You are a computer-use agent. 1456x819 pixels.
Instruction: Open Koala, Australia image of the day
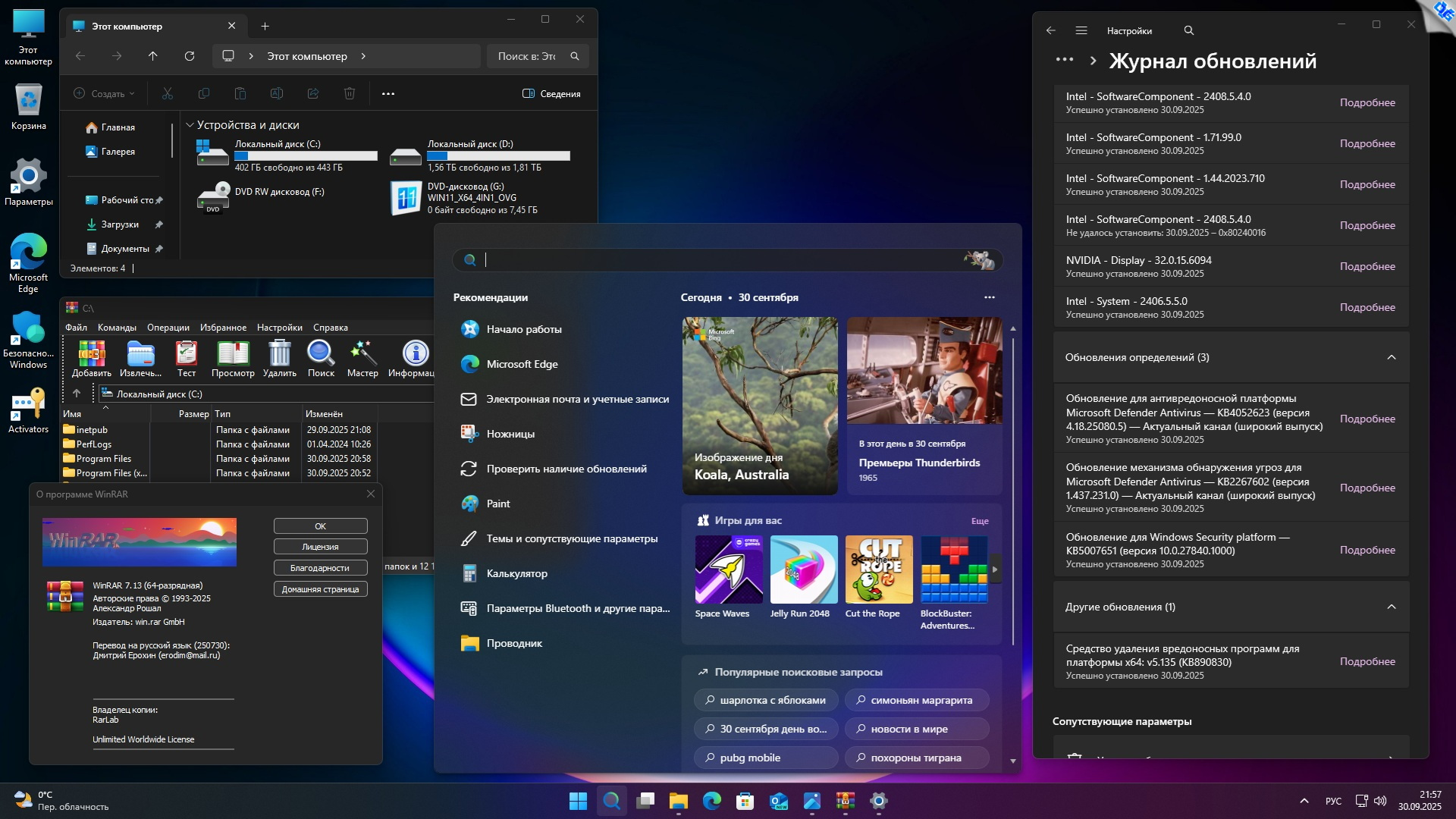(759, 406)
